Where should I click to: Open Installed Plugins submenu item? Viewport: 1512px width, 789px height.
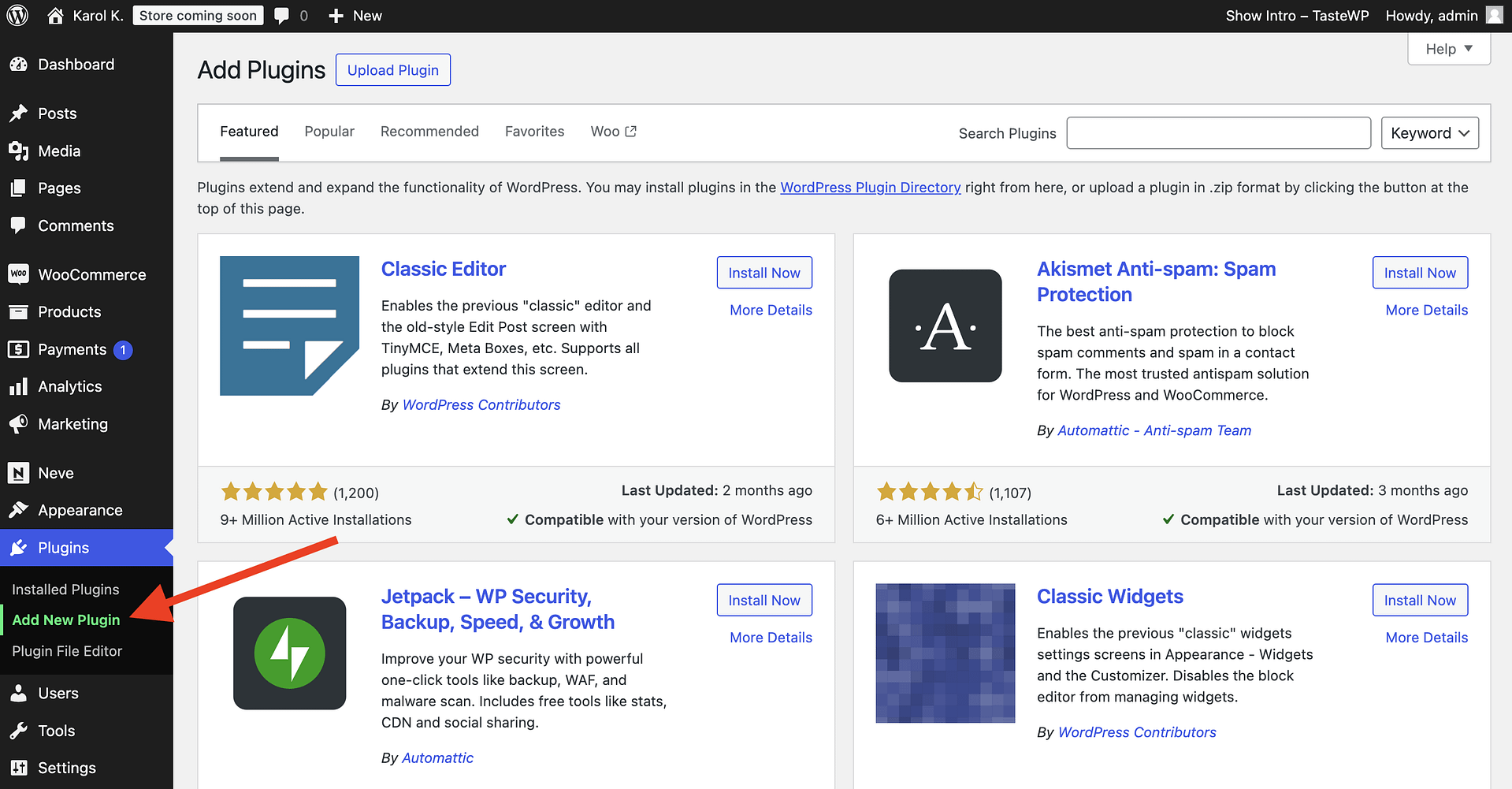pos(65,590)
